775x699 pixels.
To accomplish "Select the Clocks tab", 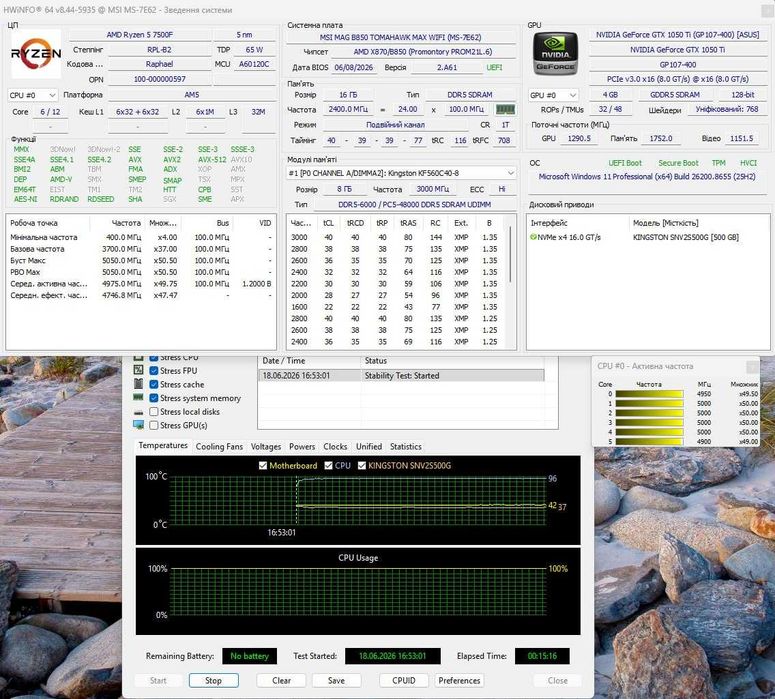I will click(x=335, y=446).
